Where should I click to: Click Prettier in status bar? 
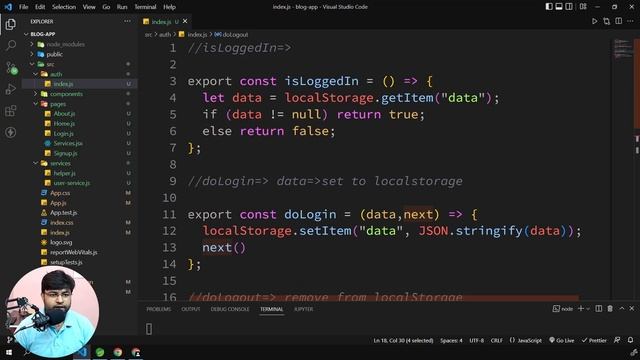tap(594, 340)
